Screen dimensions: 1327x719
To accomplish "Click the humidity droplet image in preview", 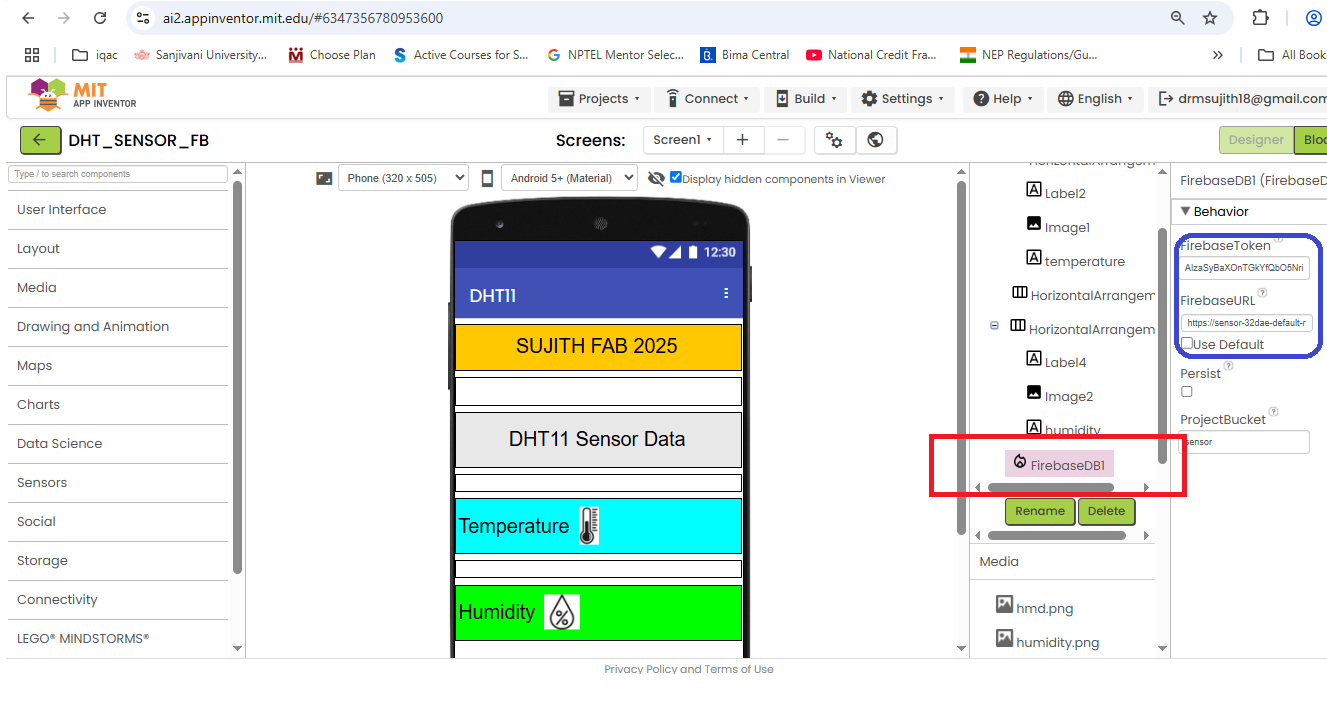I will (562, 612).
